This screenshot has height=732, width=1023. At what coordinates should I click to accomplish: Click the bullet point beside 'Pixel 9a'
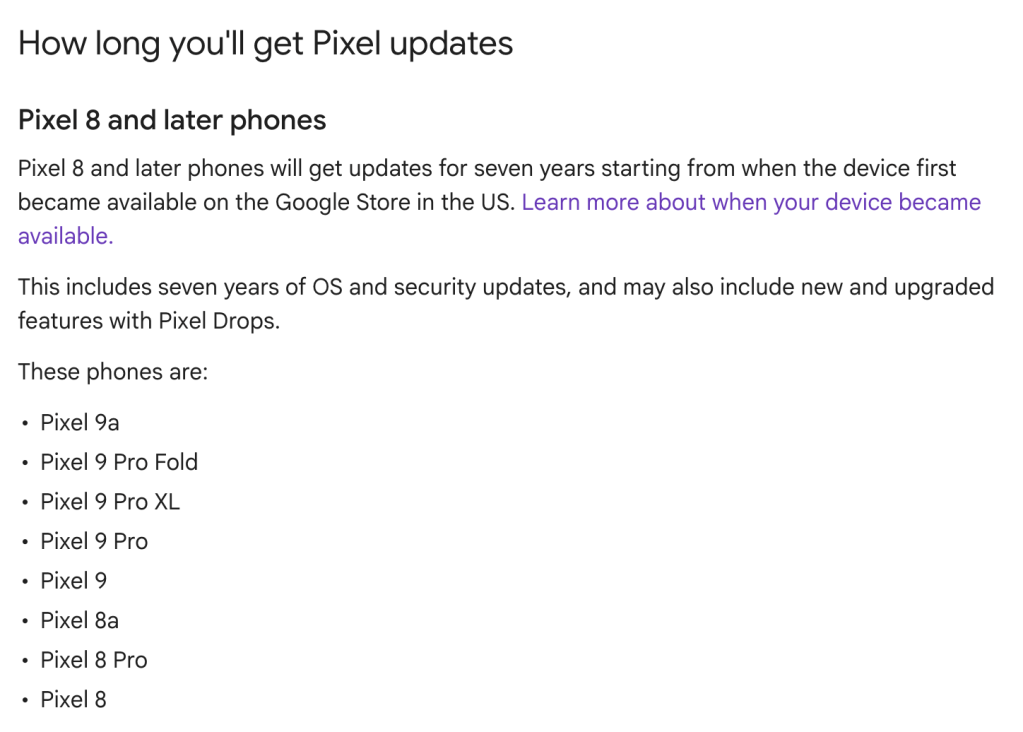click(x=25, y=423)
